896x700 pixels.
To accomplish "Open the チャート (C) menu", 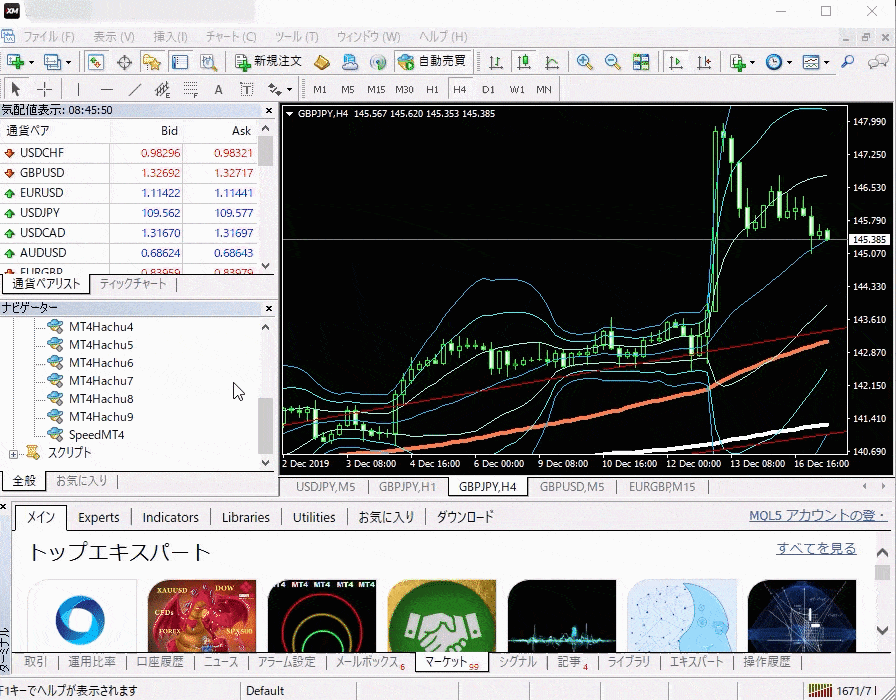I will (231, 37).
